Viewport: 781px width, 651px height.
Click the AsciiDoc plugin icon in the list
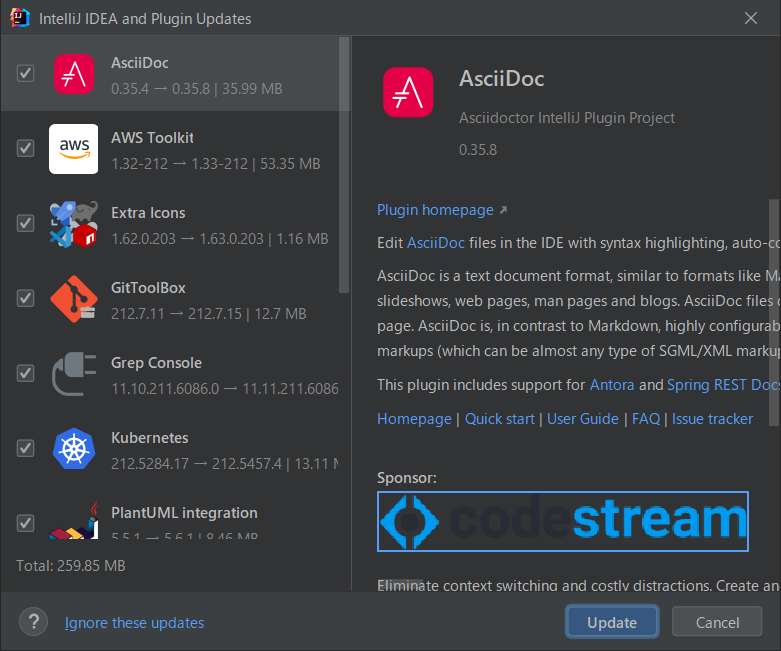click(x=74, y=74)
